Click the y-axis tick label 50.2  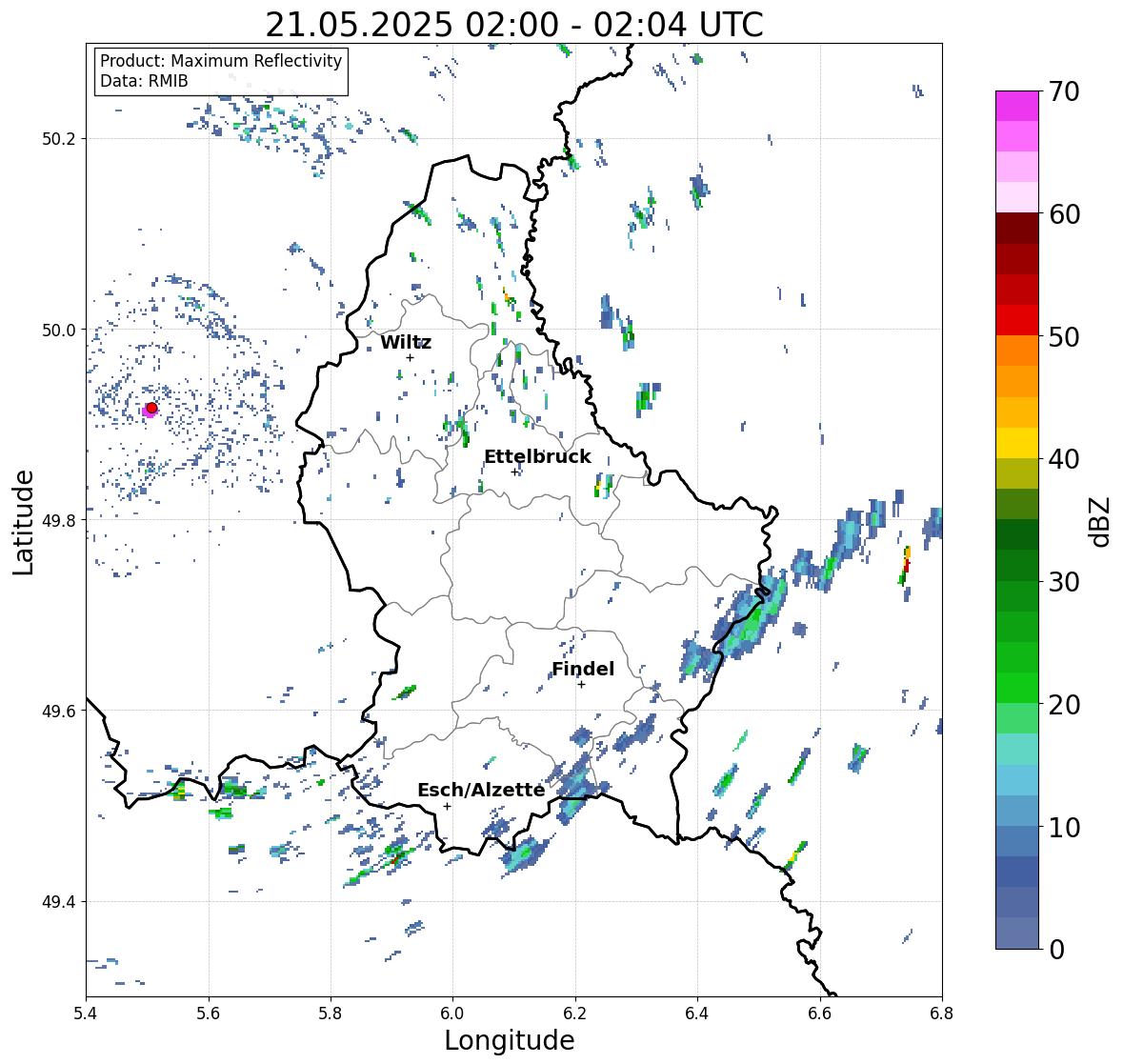click(x=58, y=139)
